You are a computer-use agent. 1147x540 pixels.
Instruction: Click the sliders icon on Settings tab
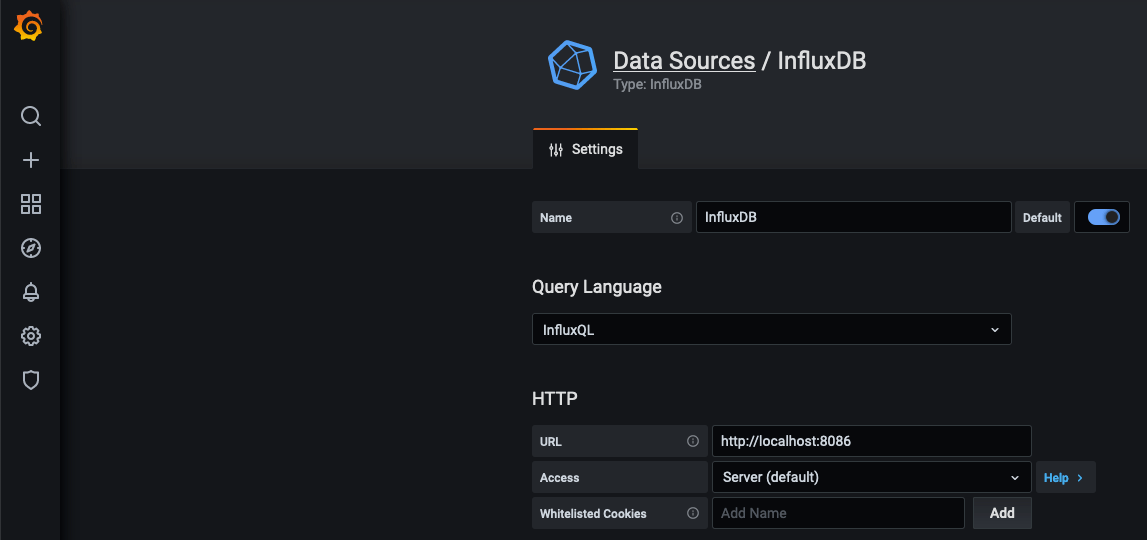[x=556, y=149]
